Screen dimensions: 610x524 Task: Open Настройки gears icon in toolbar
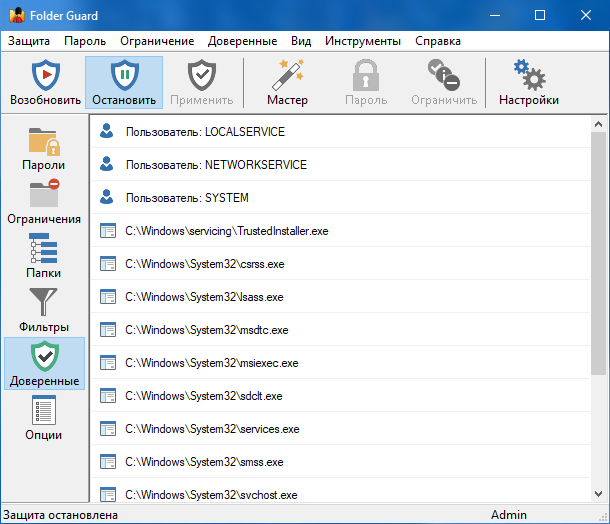click(528, 76)
